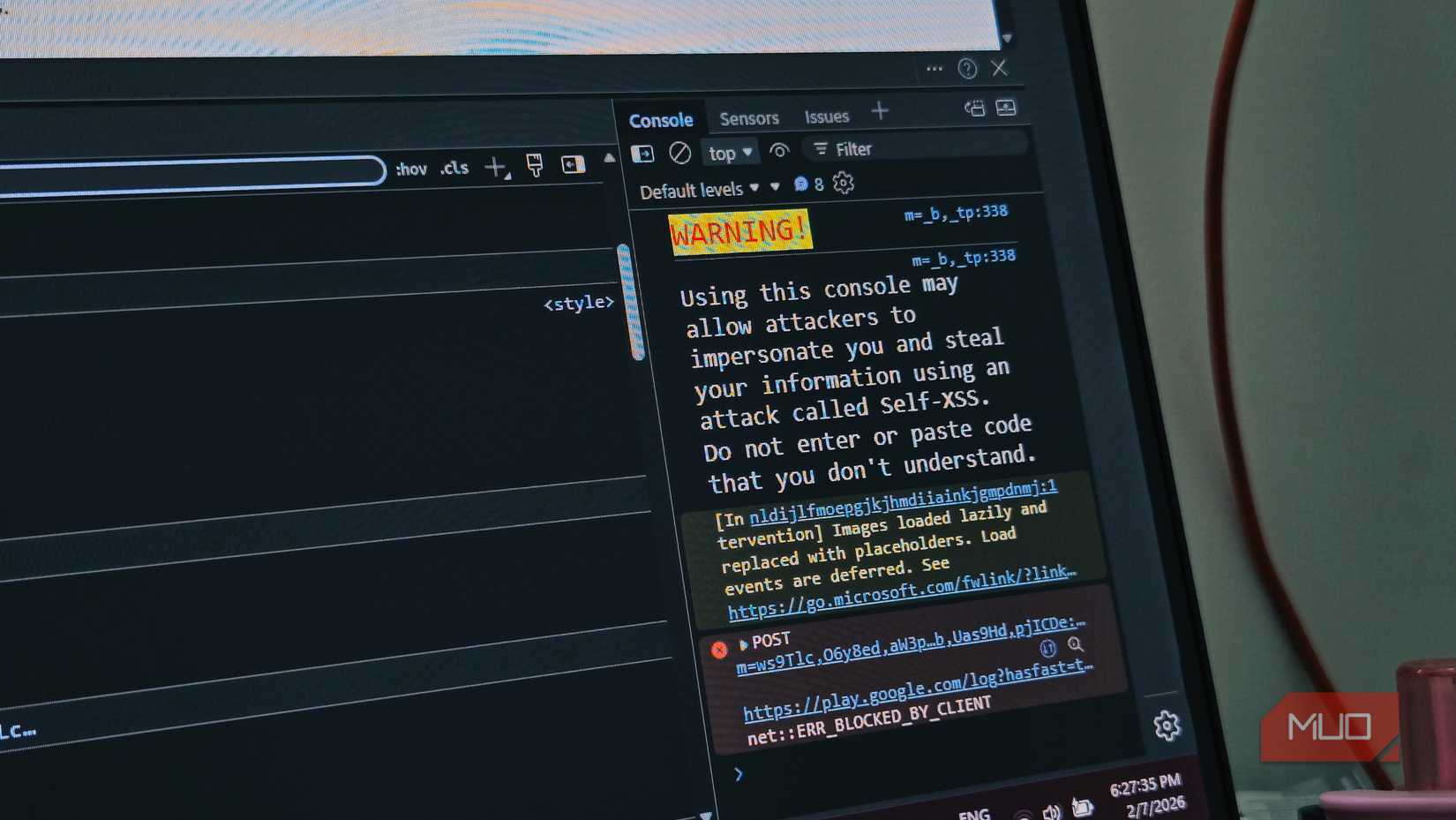Click the paintbrush icon in Styles toolbar
This screenshot has height=820, width=1456.
(x=535, y=165)
